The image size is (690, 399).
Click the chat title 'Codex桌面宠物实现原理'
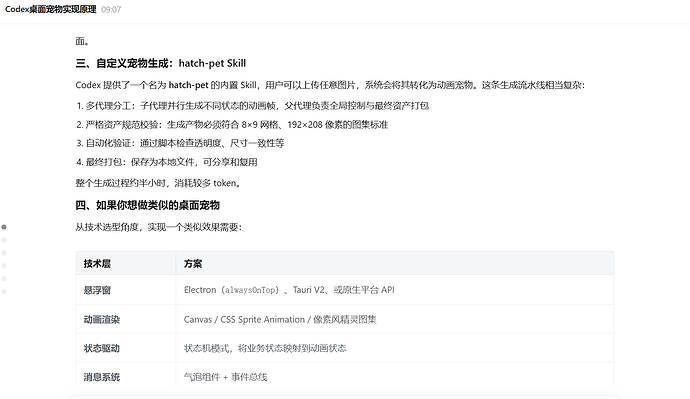pyautogui.click(x=51, y=9)
